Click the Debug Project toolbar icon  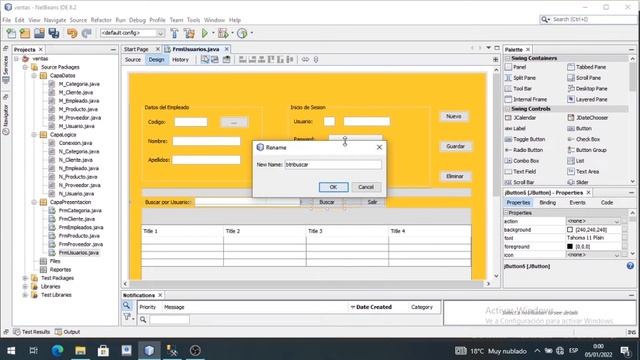[223, 33]
